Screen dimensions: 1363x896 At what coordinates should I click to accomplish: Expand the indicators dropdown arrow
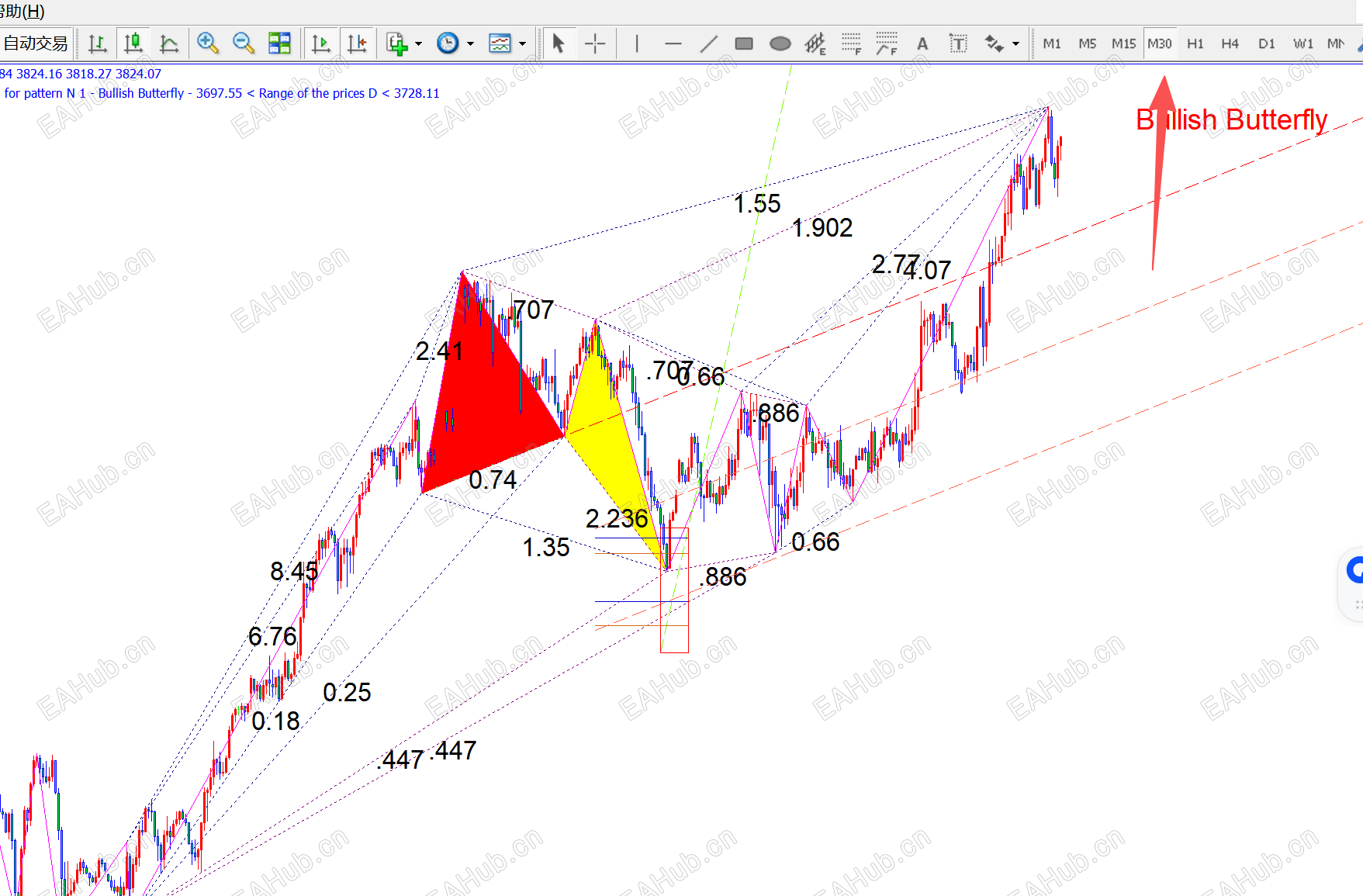pyautogui.click(x=419, y=43)
